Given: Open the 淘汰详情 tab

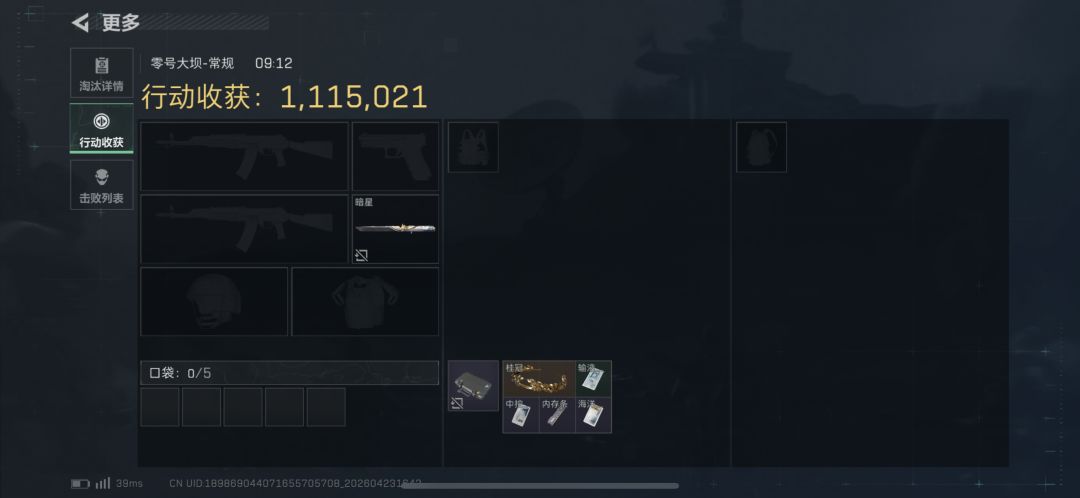Looking at the screenshot, I should tap(102, 73).
